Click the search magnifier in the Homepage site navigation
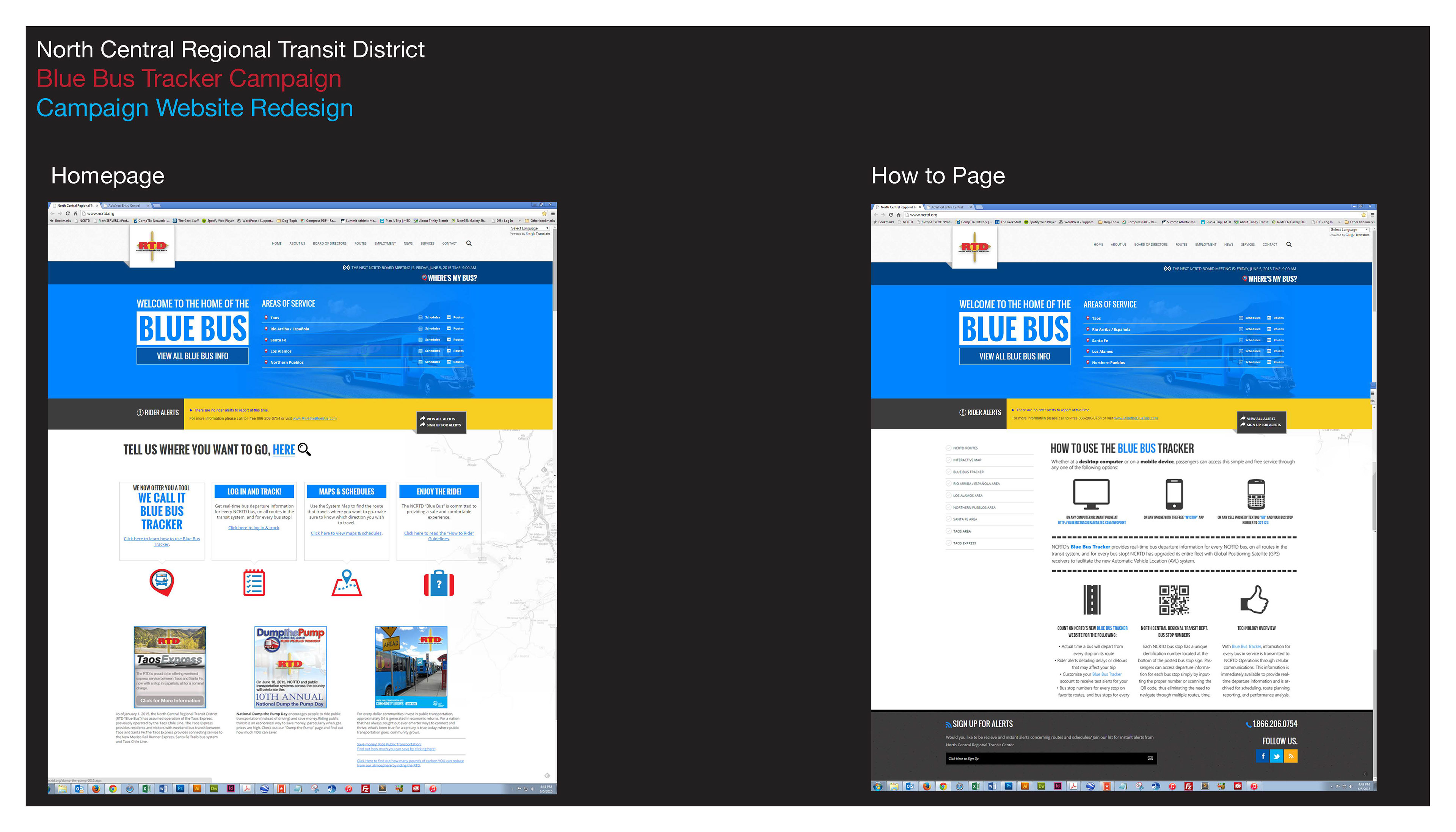This screenshot has width=1456, height=832. 468,243
